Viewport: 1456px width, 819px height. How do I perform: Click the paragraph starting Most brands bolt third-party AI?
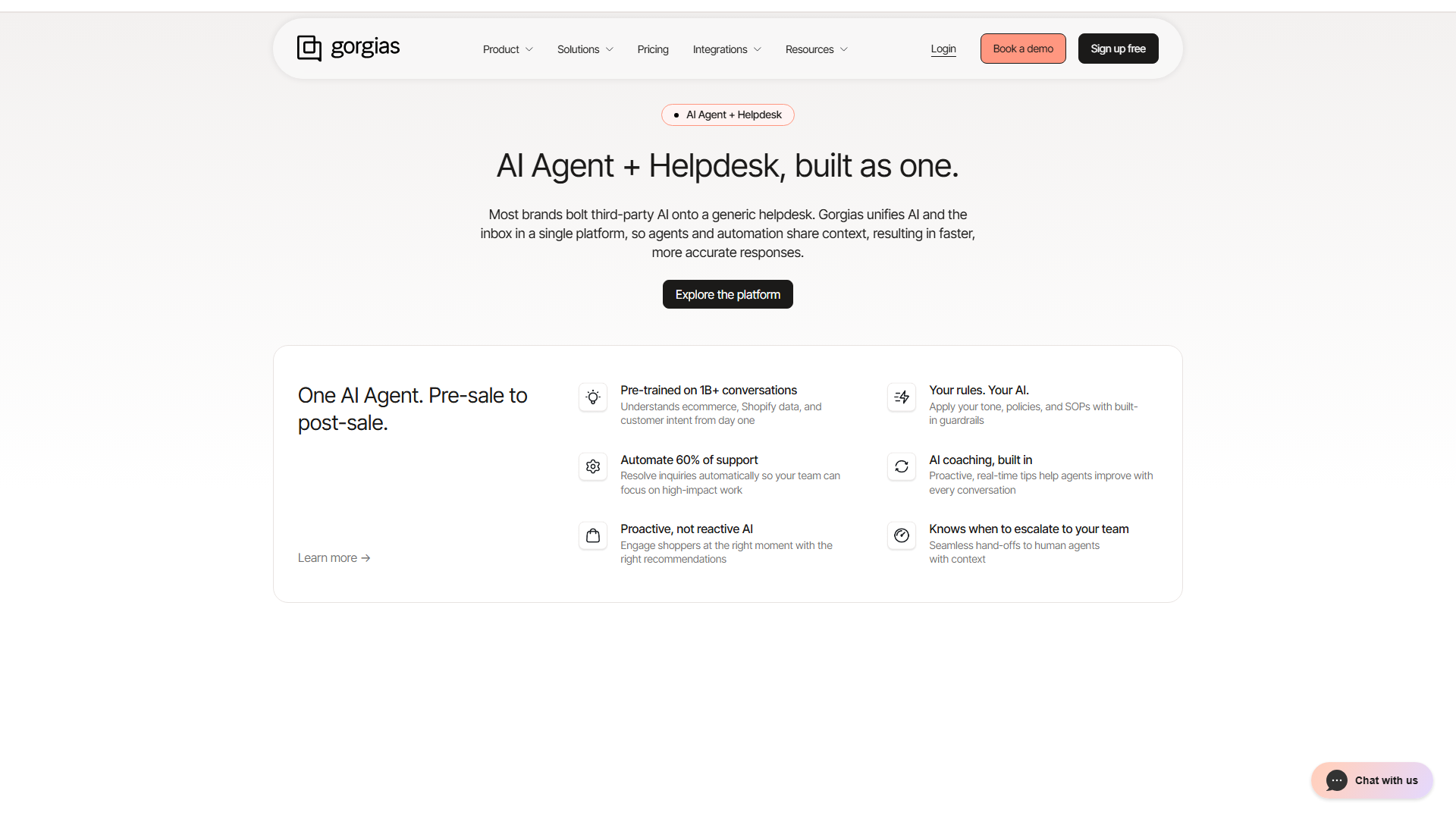click(728, 234)
